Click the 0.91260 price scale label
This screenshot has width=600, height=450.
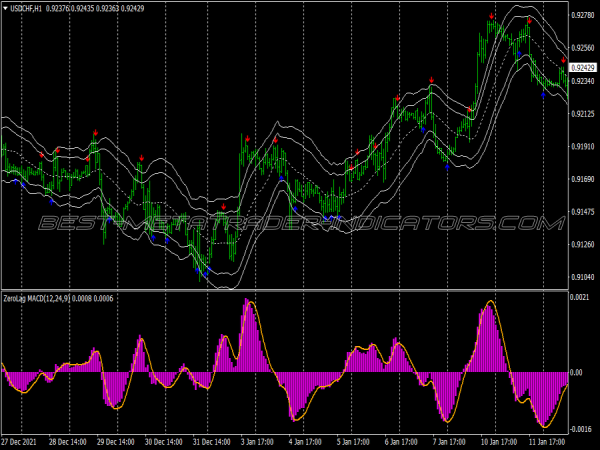tap(583, 244)
